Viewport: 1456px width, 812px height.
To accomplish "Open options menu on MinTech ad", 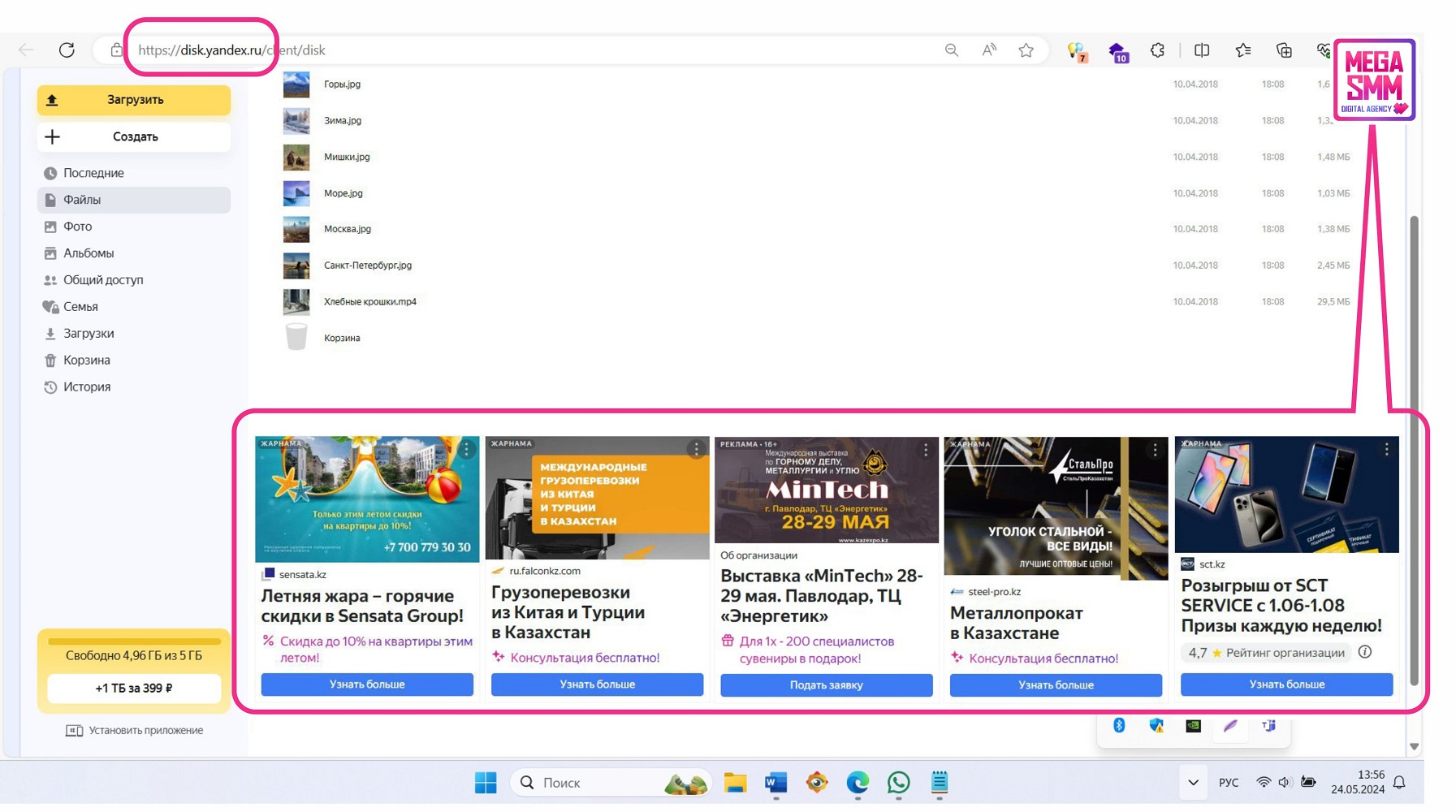I will tap(926, 450).
